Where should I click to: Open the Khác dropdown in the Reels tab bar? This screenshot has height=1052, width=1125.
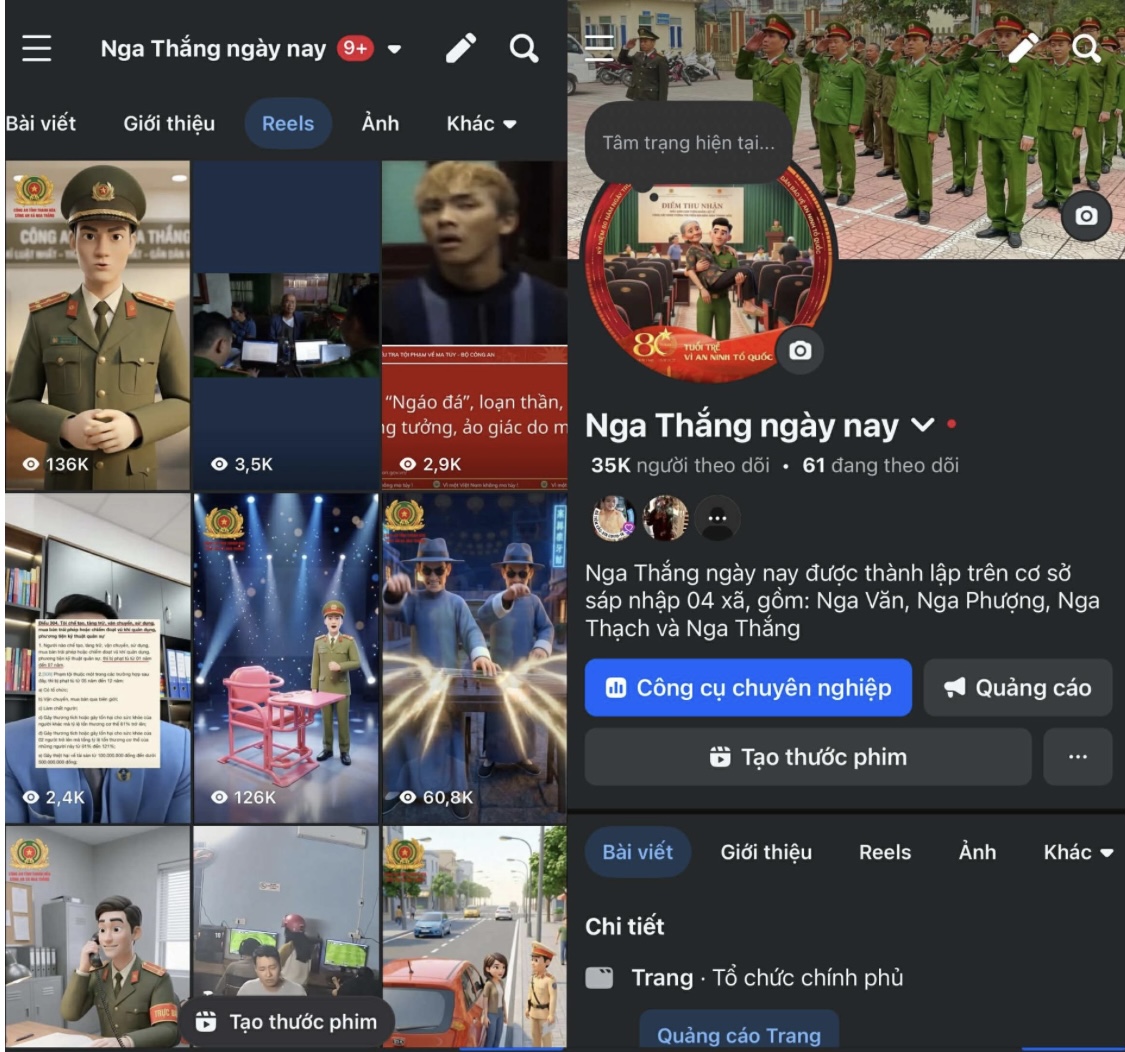coord(482,124)
